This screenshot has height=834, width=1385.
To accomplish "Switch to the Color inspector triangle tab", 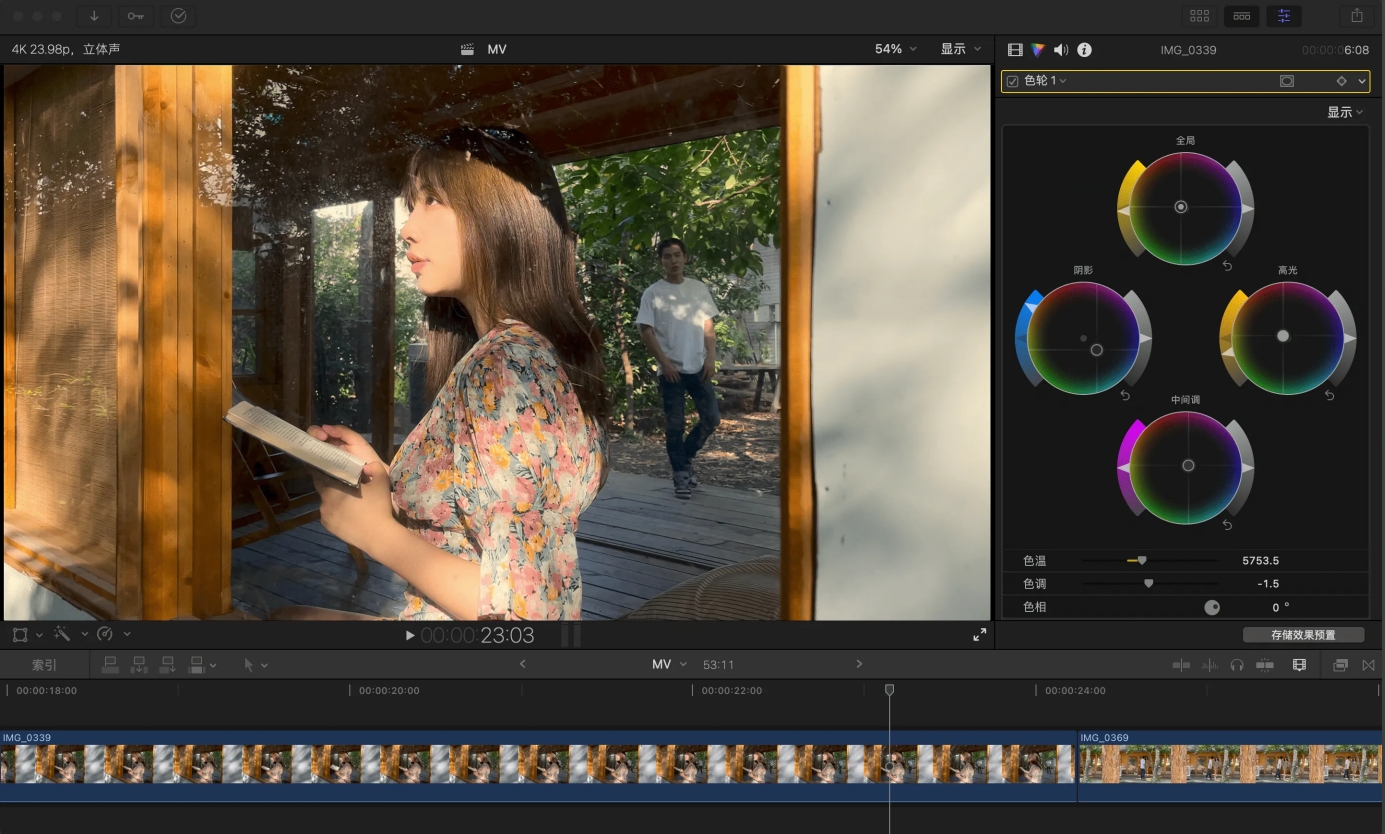I will coord(1038,50).
